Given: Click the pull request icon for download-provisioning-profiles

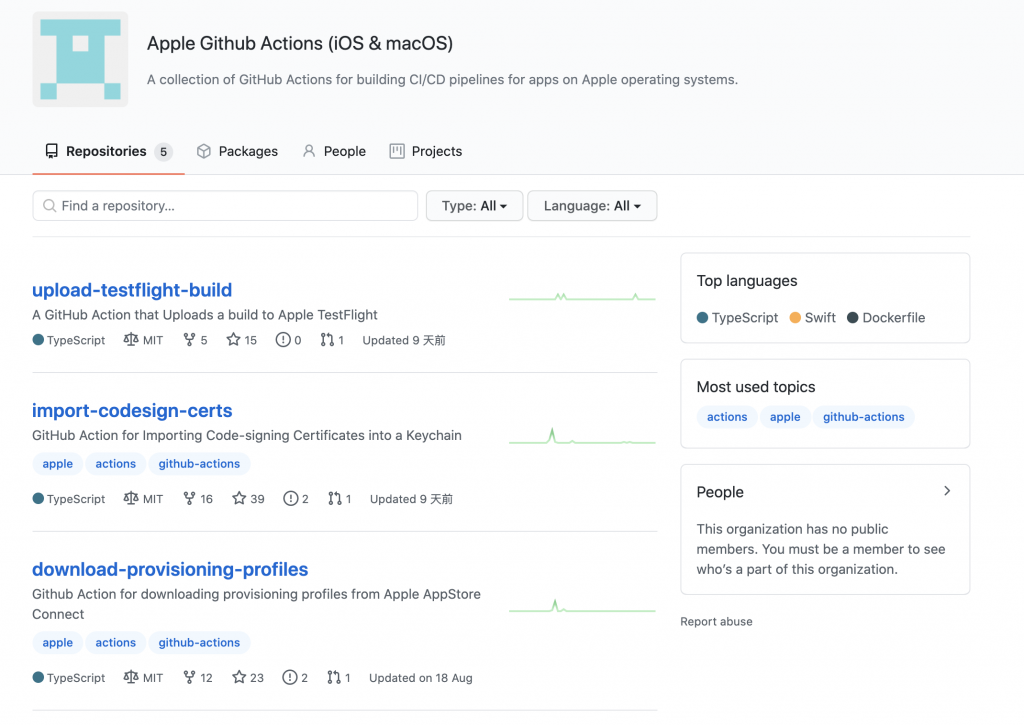Looking at the screenshot, I should [334, 677].
